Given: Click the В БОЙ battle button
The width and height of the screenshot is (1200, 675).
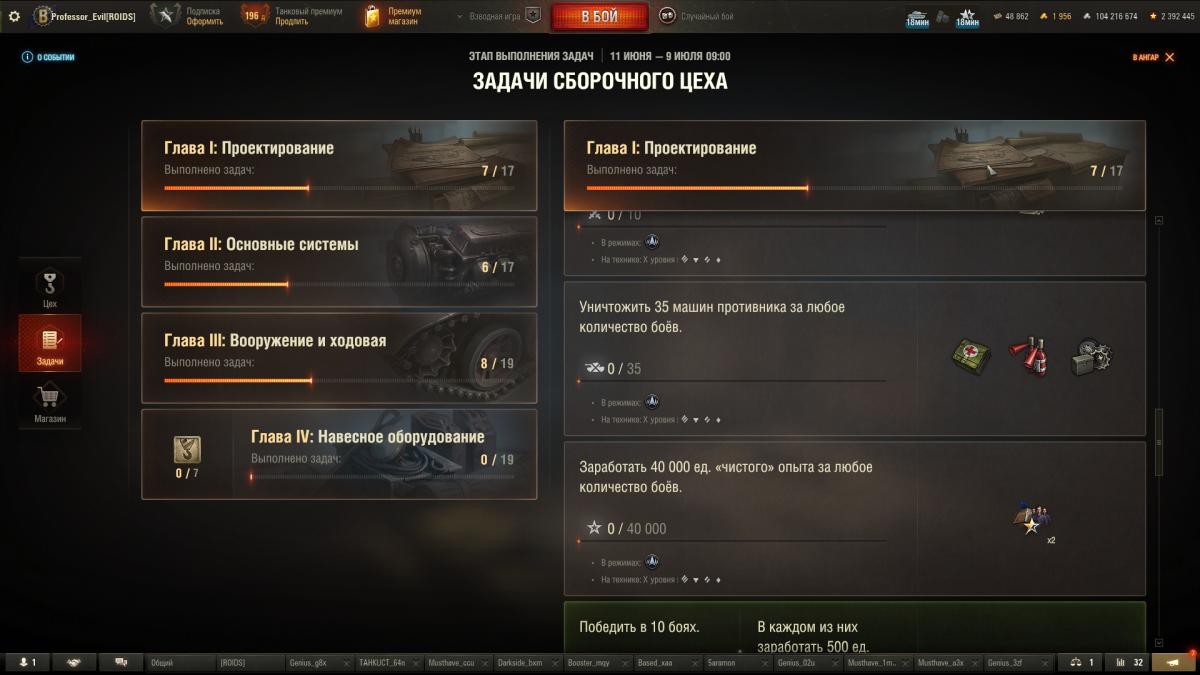Looking at the screenshot, I should click(600, 16).
